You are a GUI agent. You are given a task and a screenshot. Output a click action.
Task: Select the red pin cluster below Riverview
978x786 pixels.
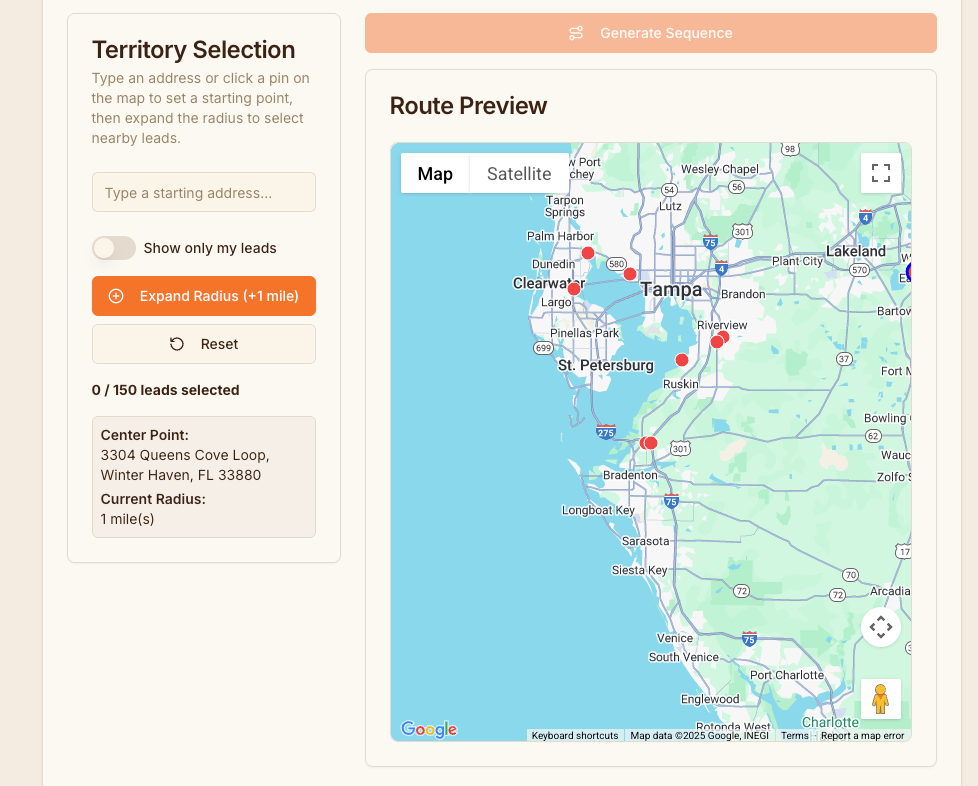point(719,340)
